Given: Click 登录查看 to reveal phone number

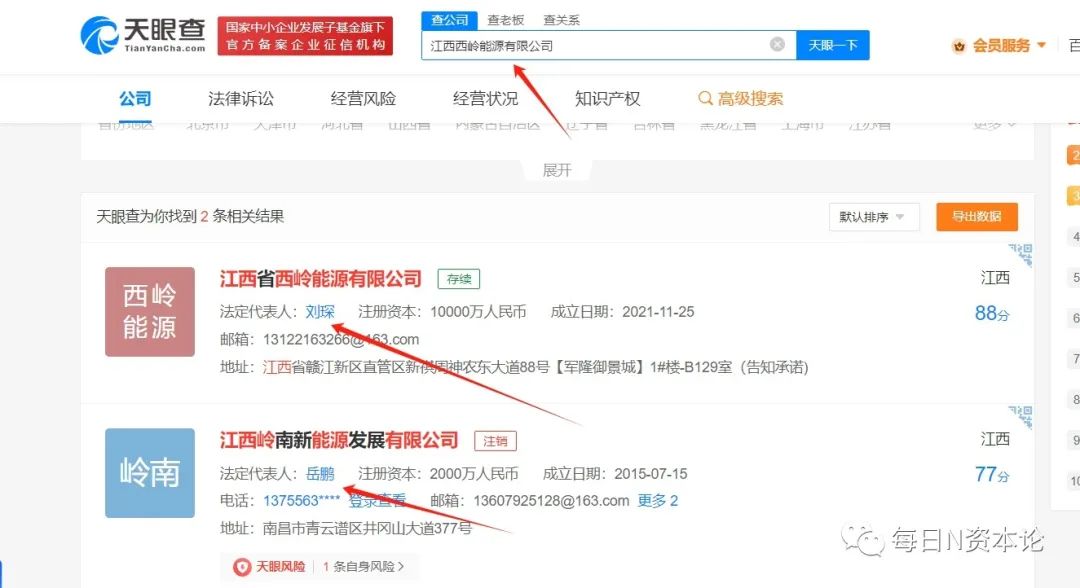Looking at the screenshot, I should click(x=377, y=501).
